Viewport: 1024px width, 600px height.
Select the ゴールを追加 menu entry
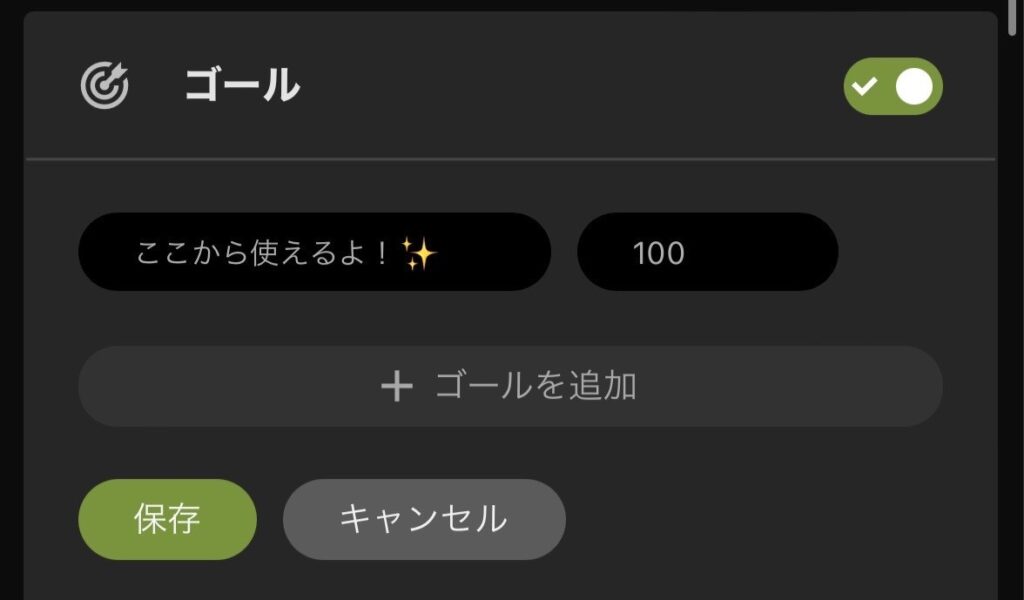(x=512, y=385)
